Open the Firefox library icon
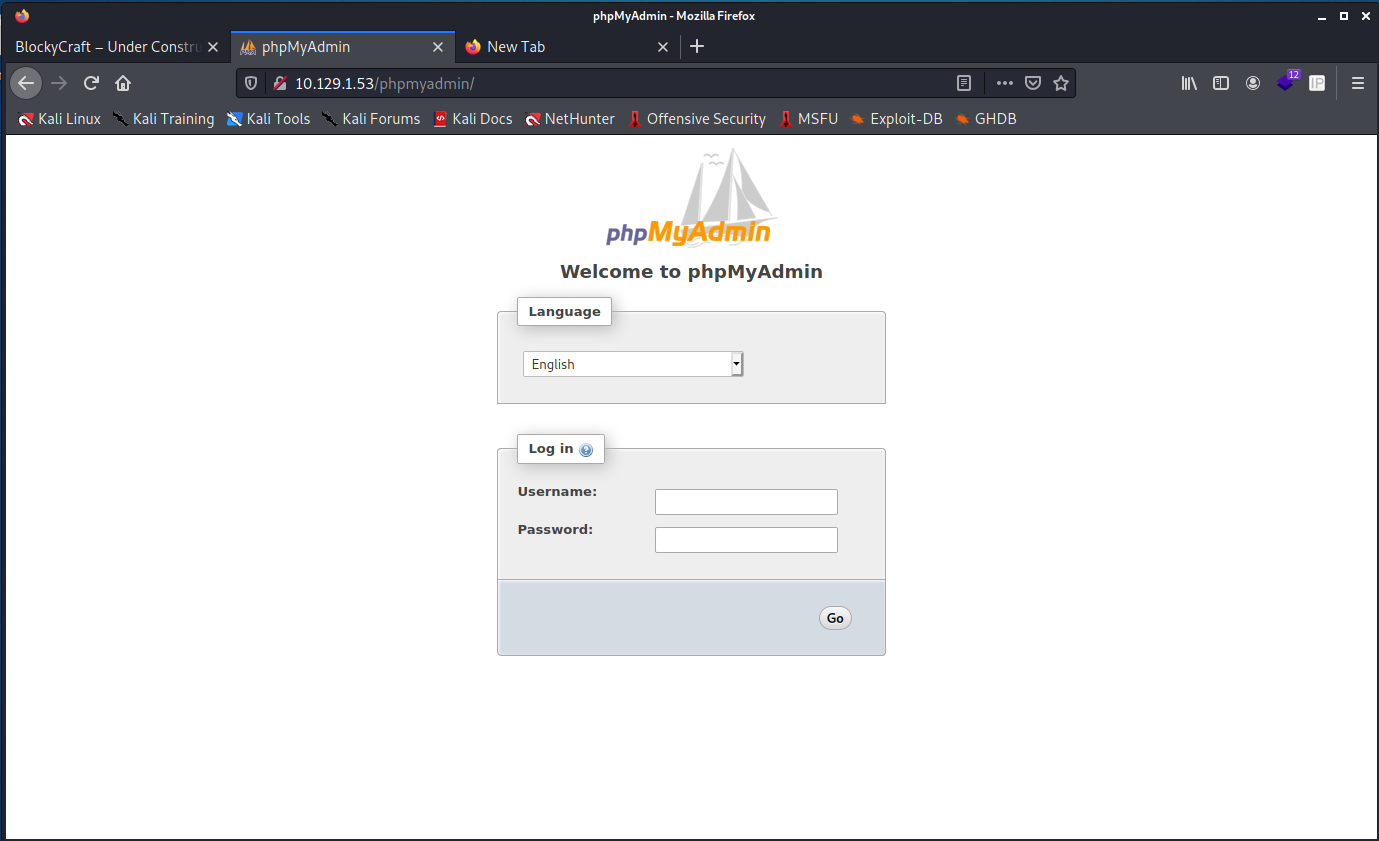This screenshot has height=841, width=1379. (1189, 83)
